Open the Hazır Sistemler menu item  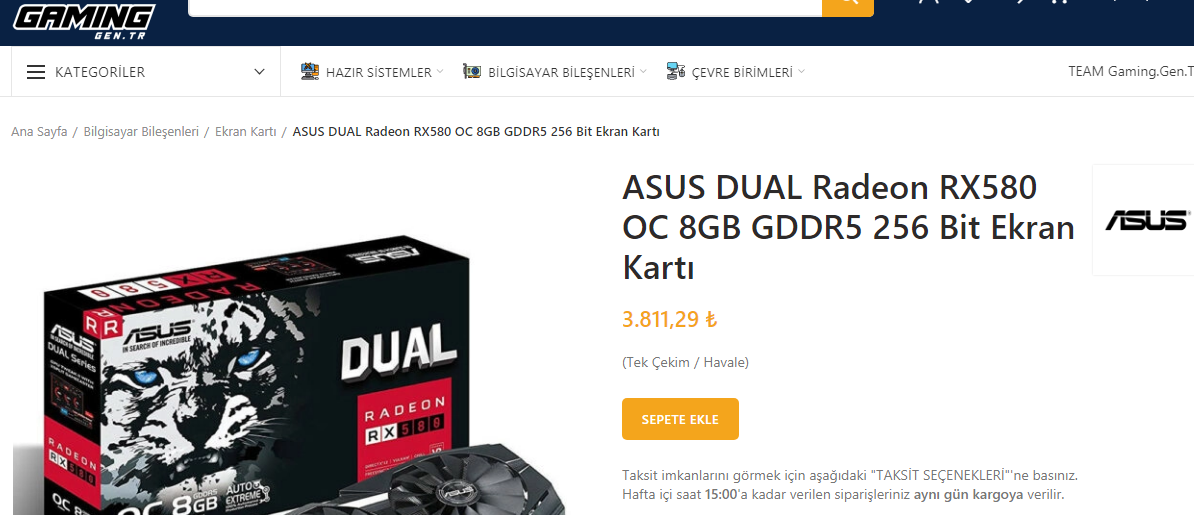tap(378, 72)
